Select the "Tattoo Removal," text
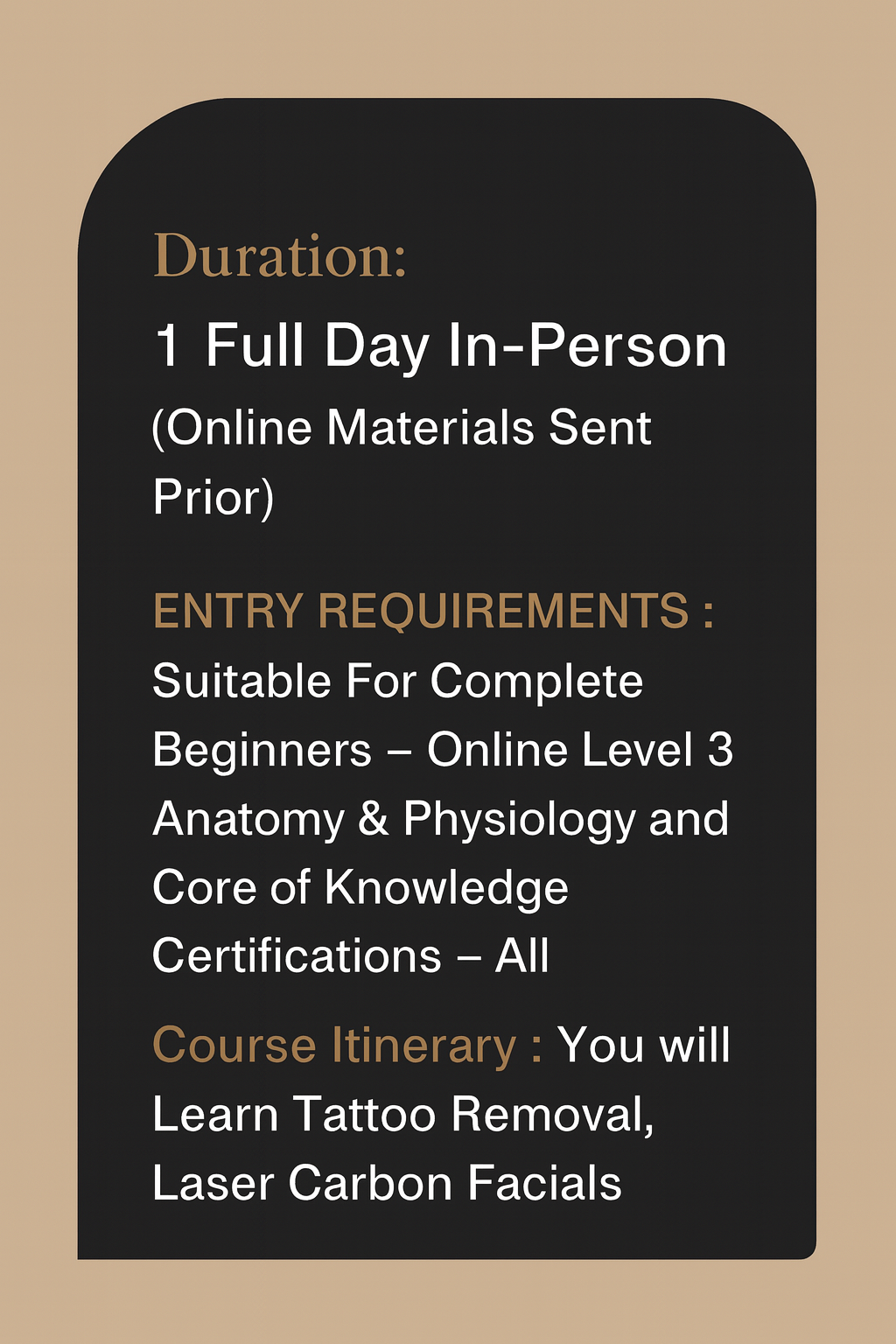This screenshot has height=1344, width=896. click(473, 1114)
